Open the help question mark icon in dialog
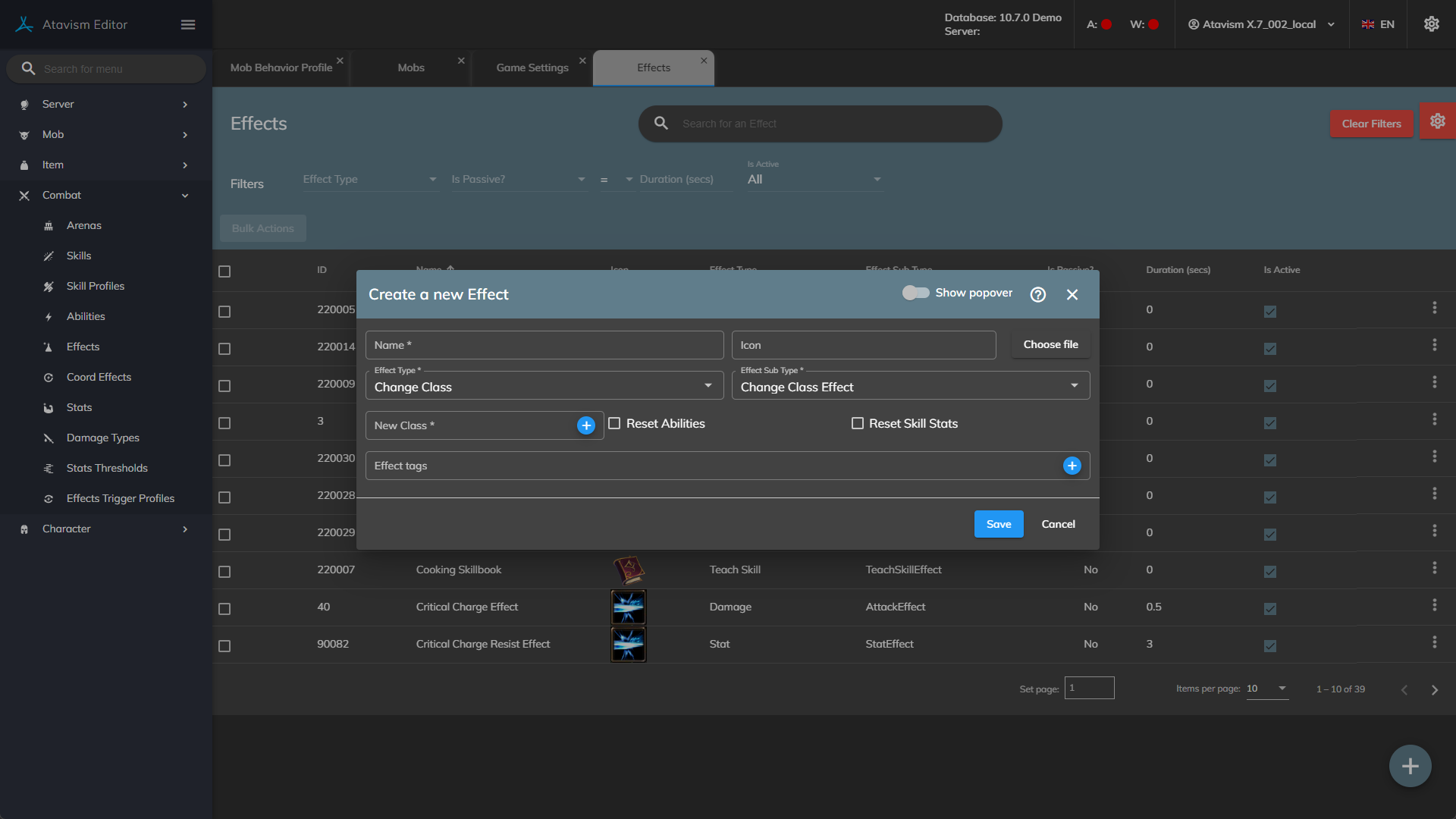Screen dimensions: 1456x819 tap(1037, 295)
